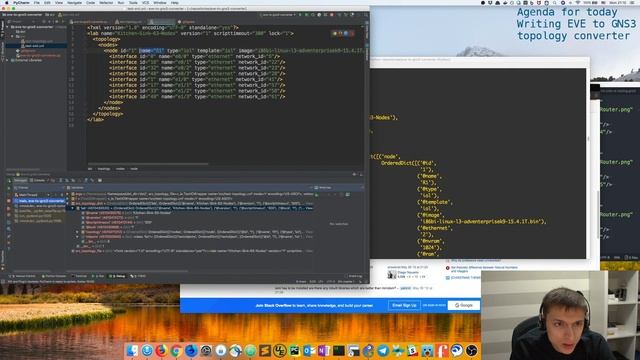Open Terminal tool window tab
The image size is (640, 360).
[79, 276]
